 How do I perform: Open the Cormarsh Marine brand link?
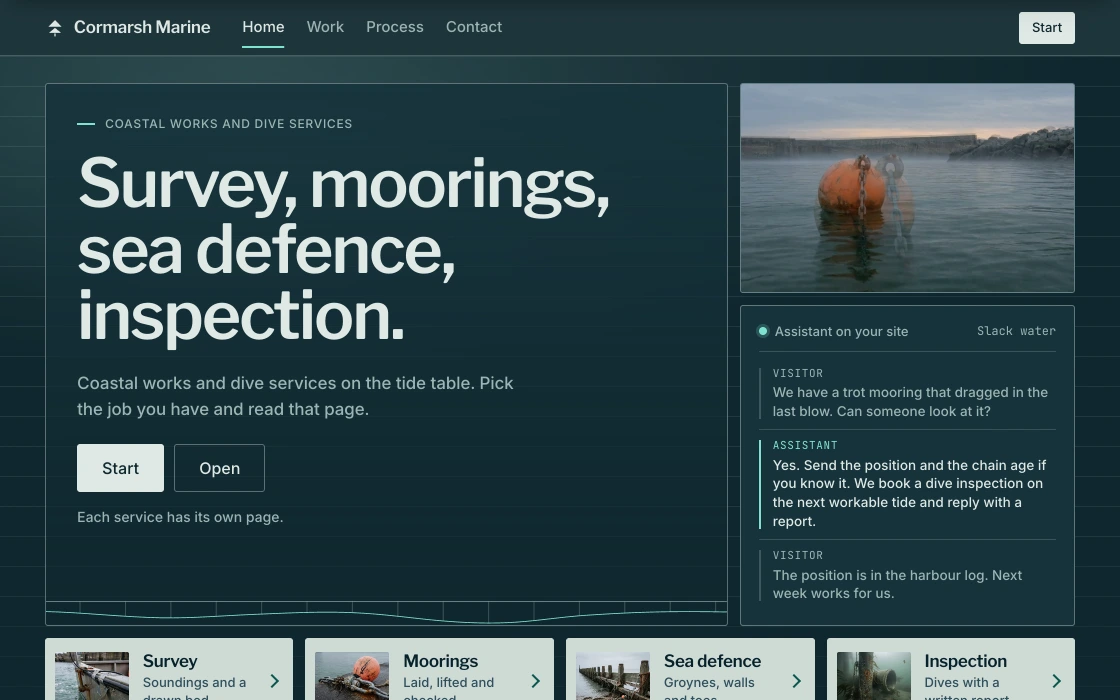pyautogui.click(x=129, y=27)
